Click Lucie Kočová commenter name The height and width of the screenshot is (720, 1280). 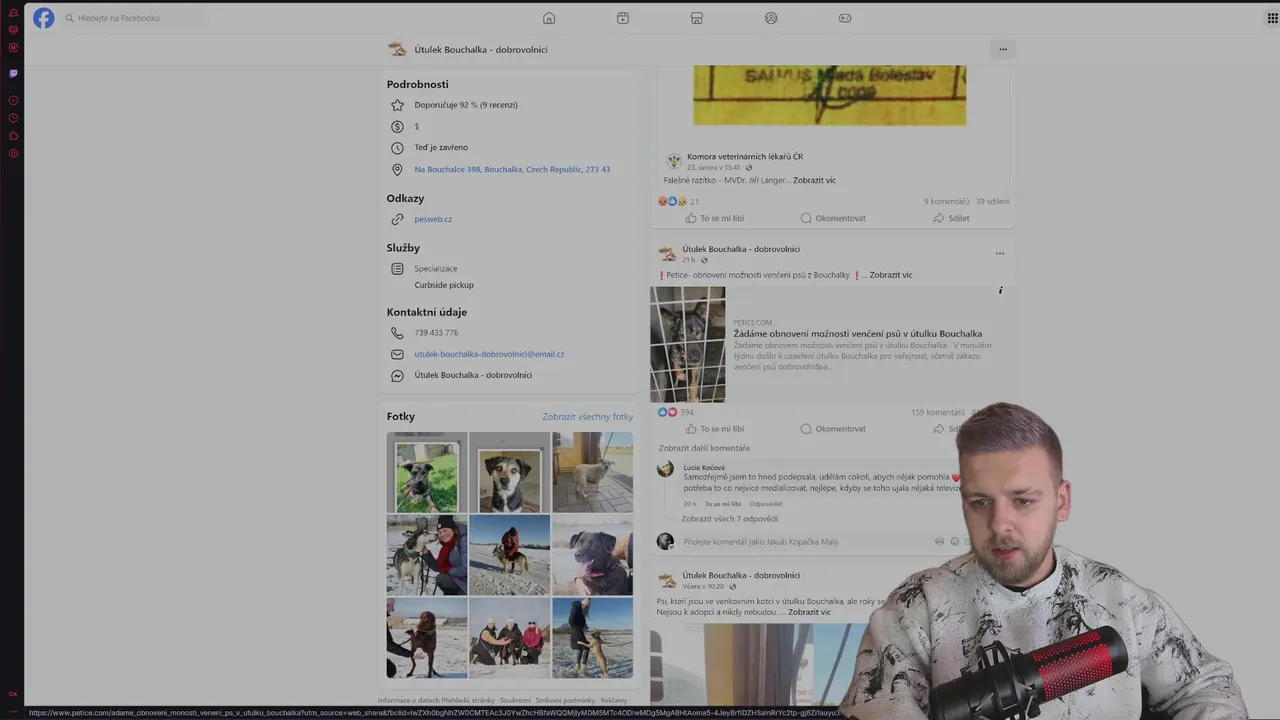pos(704,467)
